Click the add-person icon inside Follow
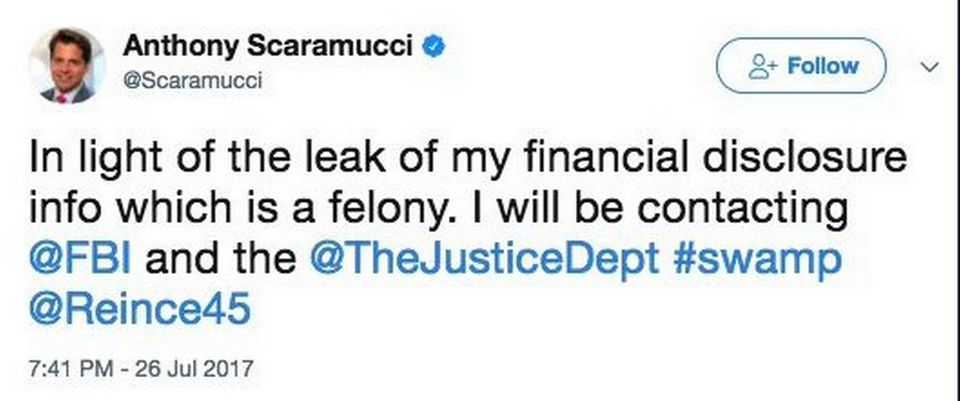Viewport: 960px width, 401px height. (763, 67)
